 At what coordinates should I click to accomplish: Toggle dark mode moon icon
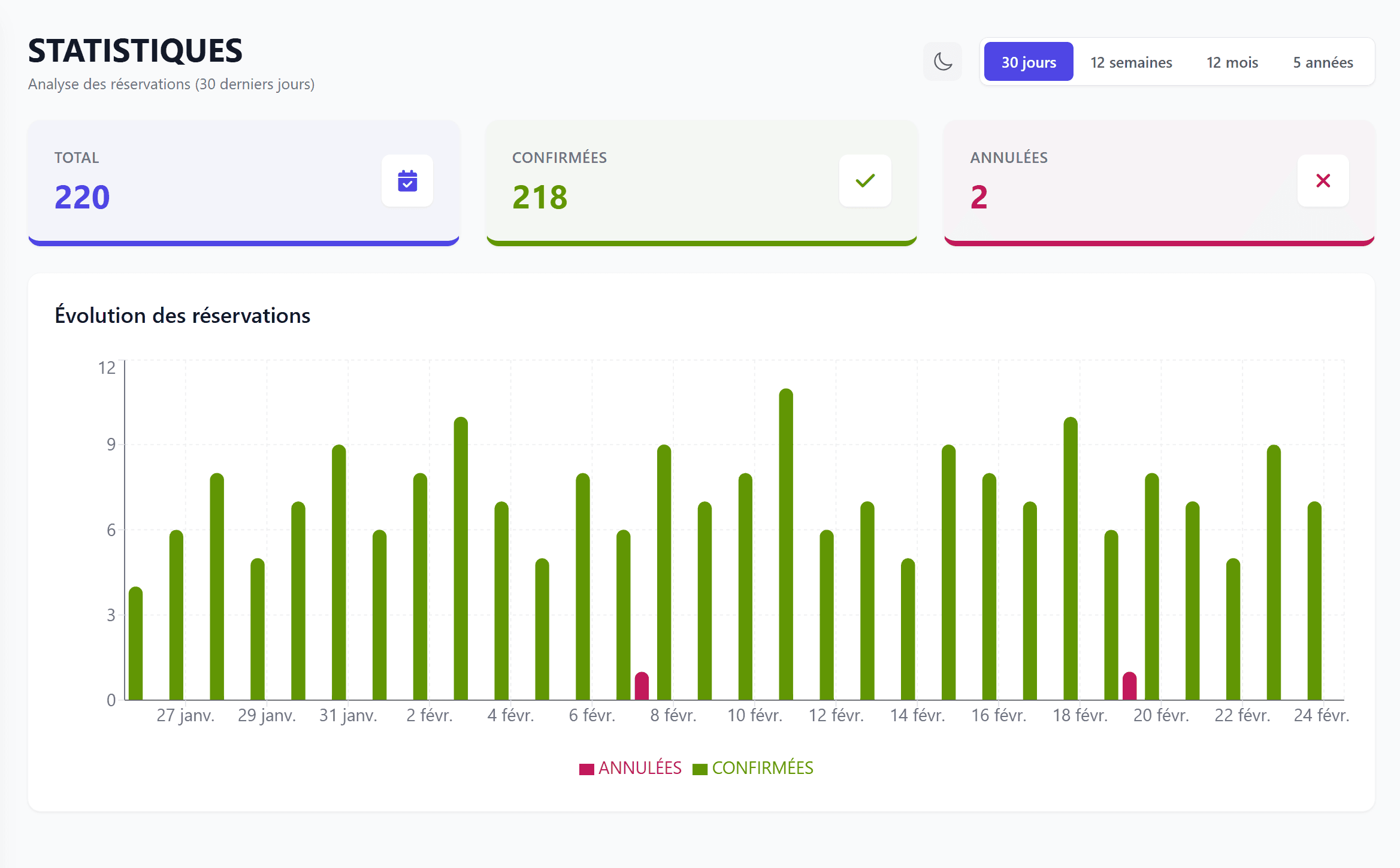click(x=942, y=62)
